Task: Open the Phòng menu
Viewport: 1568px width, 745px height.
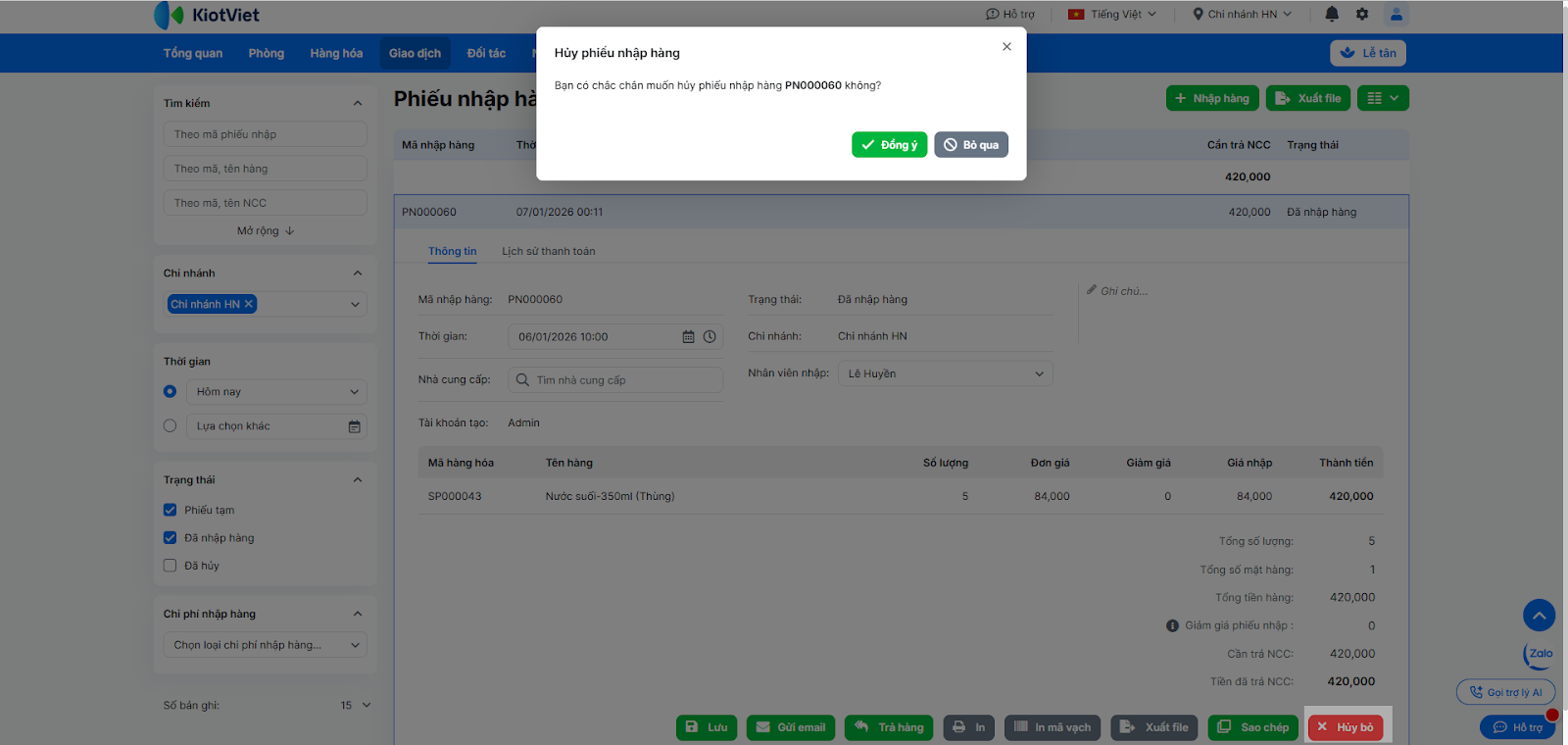Action: coord(267,53)
